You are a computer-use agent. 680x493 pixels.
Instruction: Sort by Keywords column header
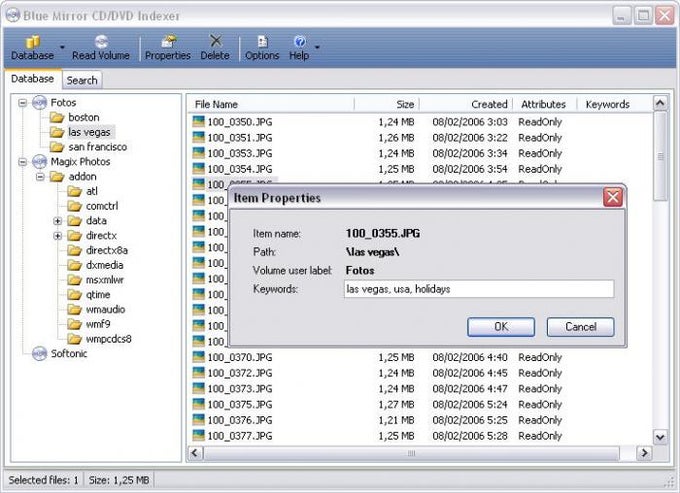point(615,104)
